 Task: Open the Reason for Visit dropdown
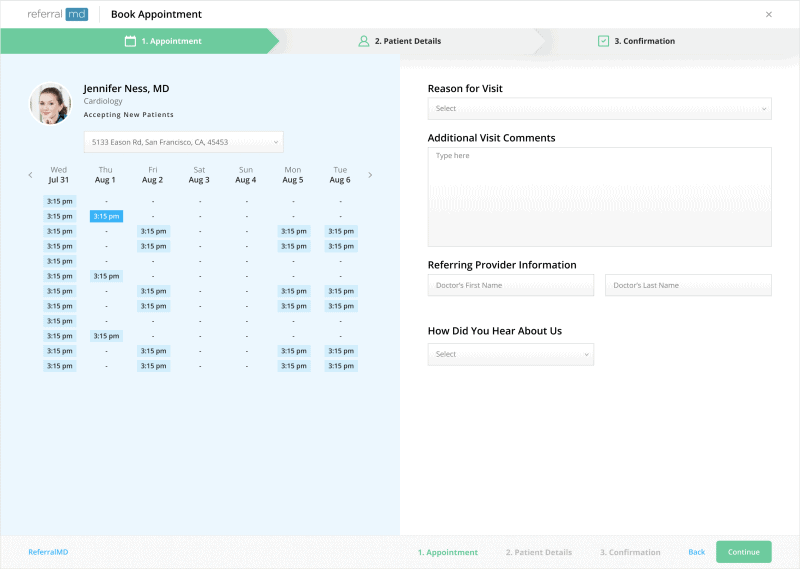click(599, 109)
